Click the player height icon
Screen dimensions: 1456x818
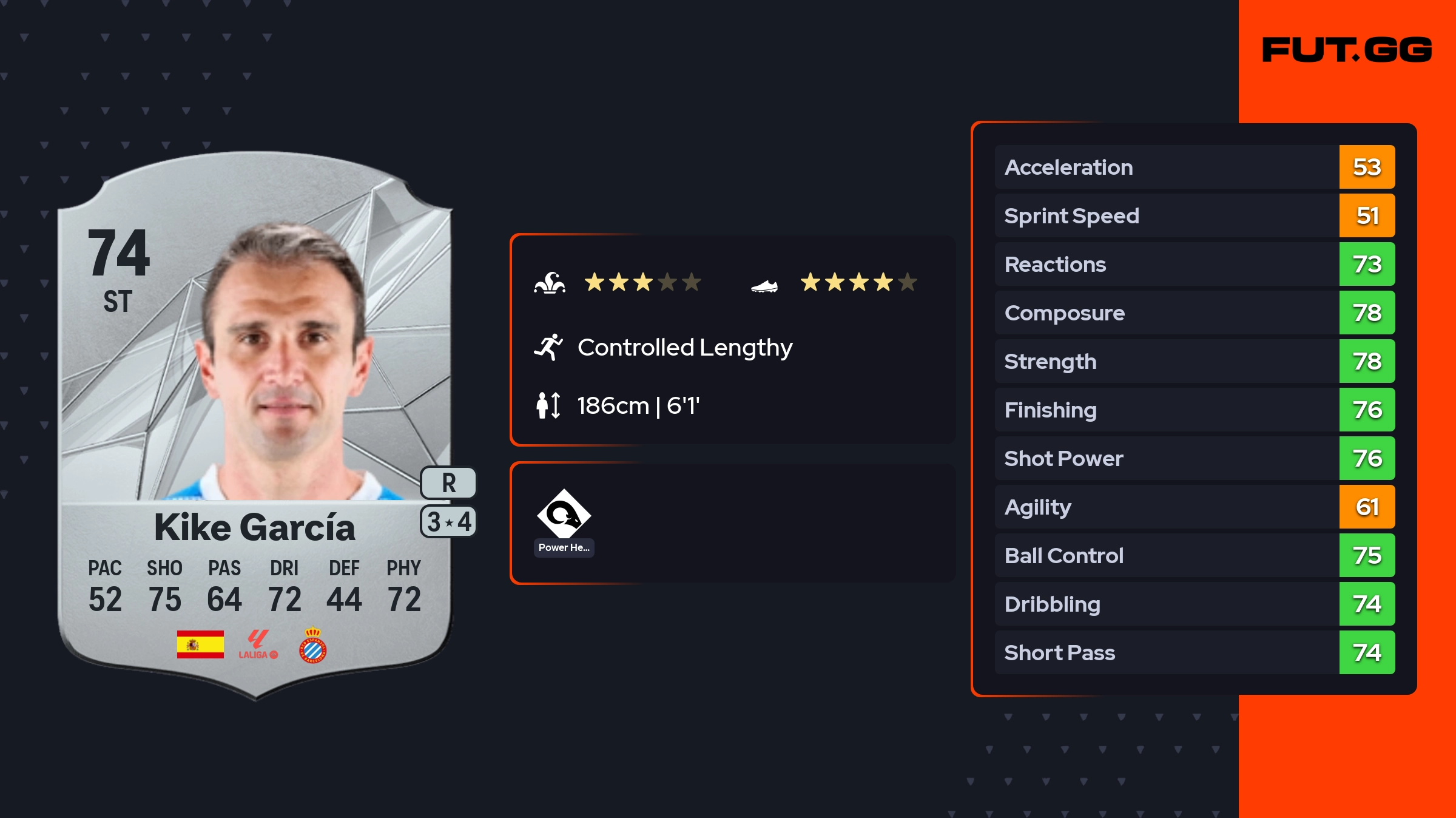click(548, 405)
